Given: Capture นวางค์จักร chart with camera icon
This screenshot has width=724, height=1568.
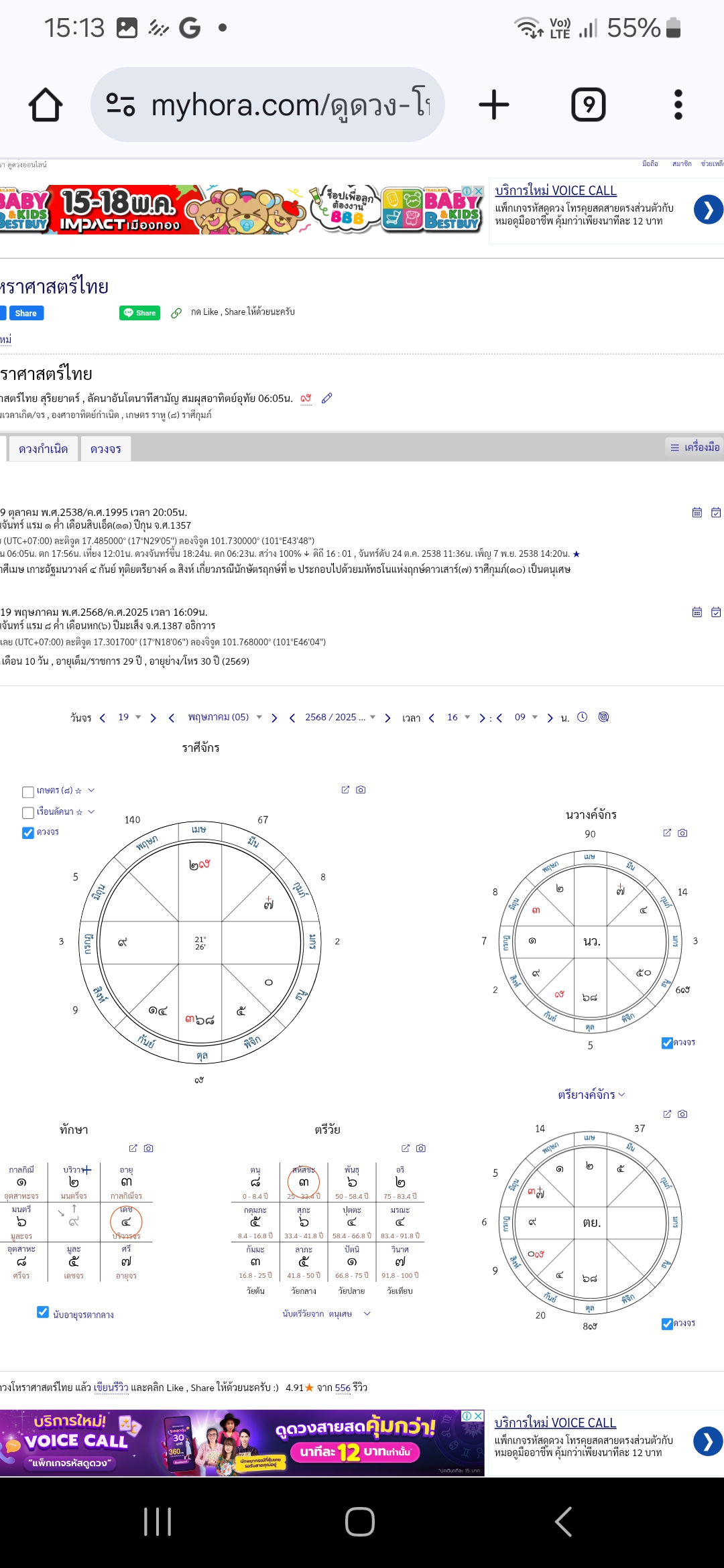Looking at the screenshot, I should (x=682, y=833).
